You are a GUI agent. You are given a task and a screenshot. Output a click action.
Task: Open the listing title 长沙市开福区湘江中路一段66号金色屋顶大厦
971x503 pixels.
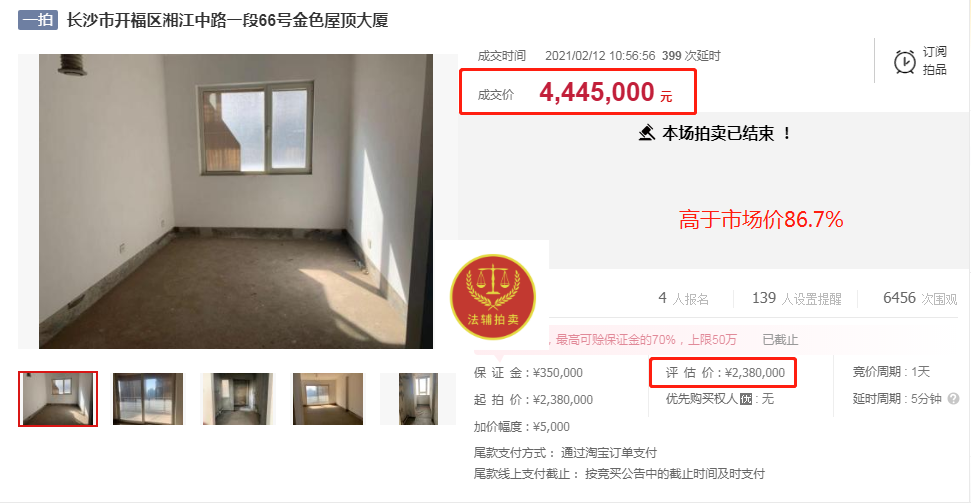pyautogui.click(x=227, y=20)
